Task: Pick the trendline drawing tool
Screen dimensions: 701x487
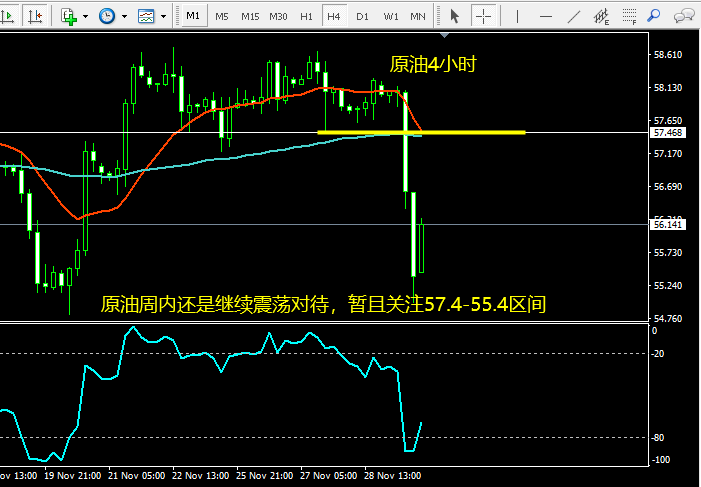Action: pyautogui.click(x=574, y=17)
